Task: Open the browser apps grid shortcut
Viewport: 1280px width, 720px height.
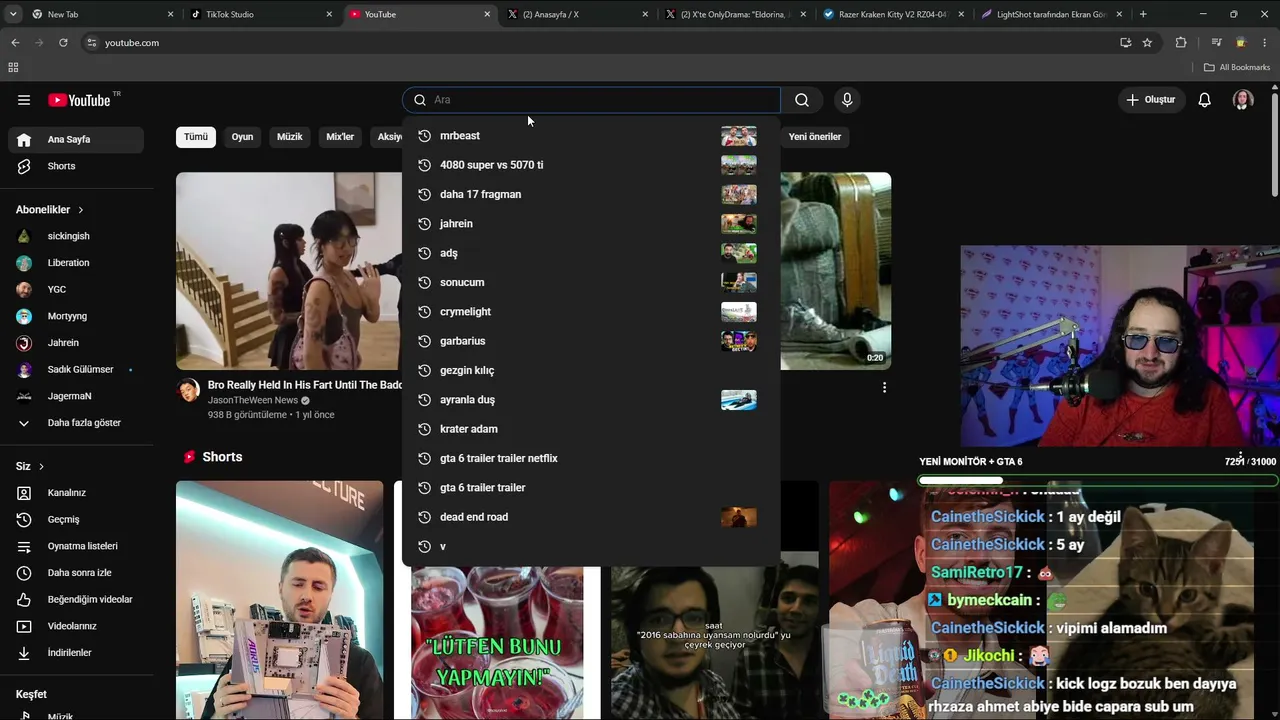Action: [x=13, y=67]
